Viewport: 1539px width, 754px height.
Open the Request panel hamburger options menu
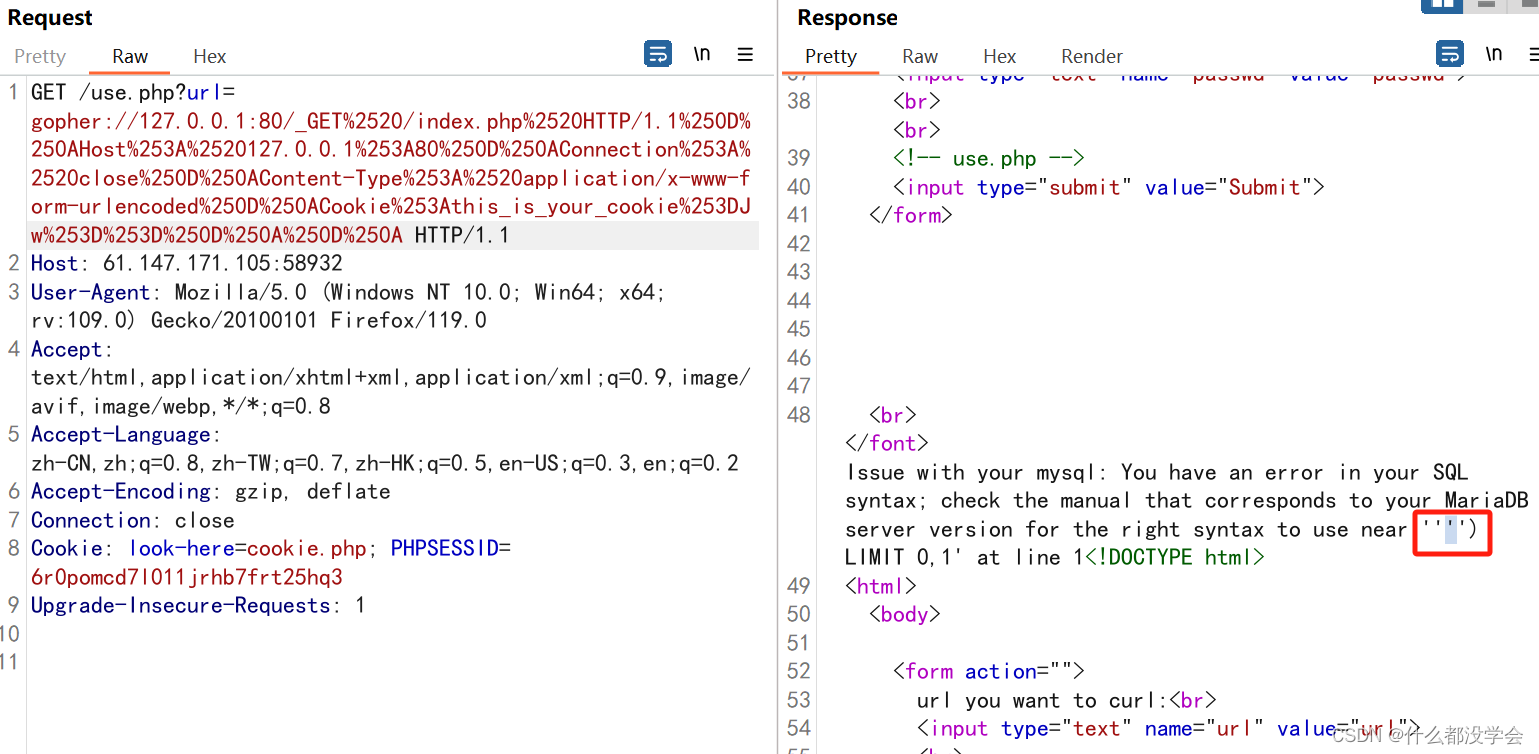click(745, 55)
